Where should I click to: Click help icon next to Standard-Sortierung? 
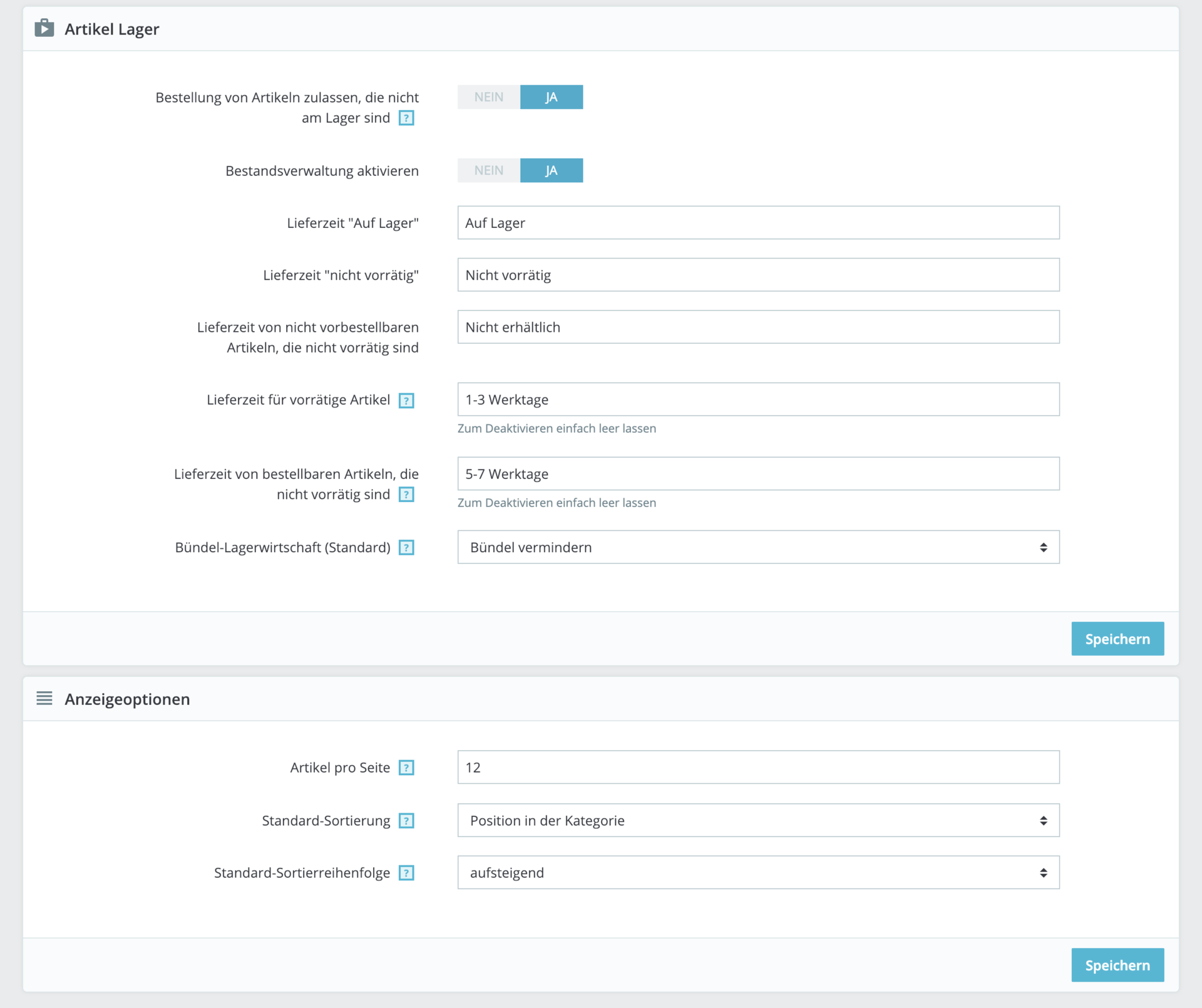406,821
